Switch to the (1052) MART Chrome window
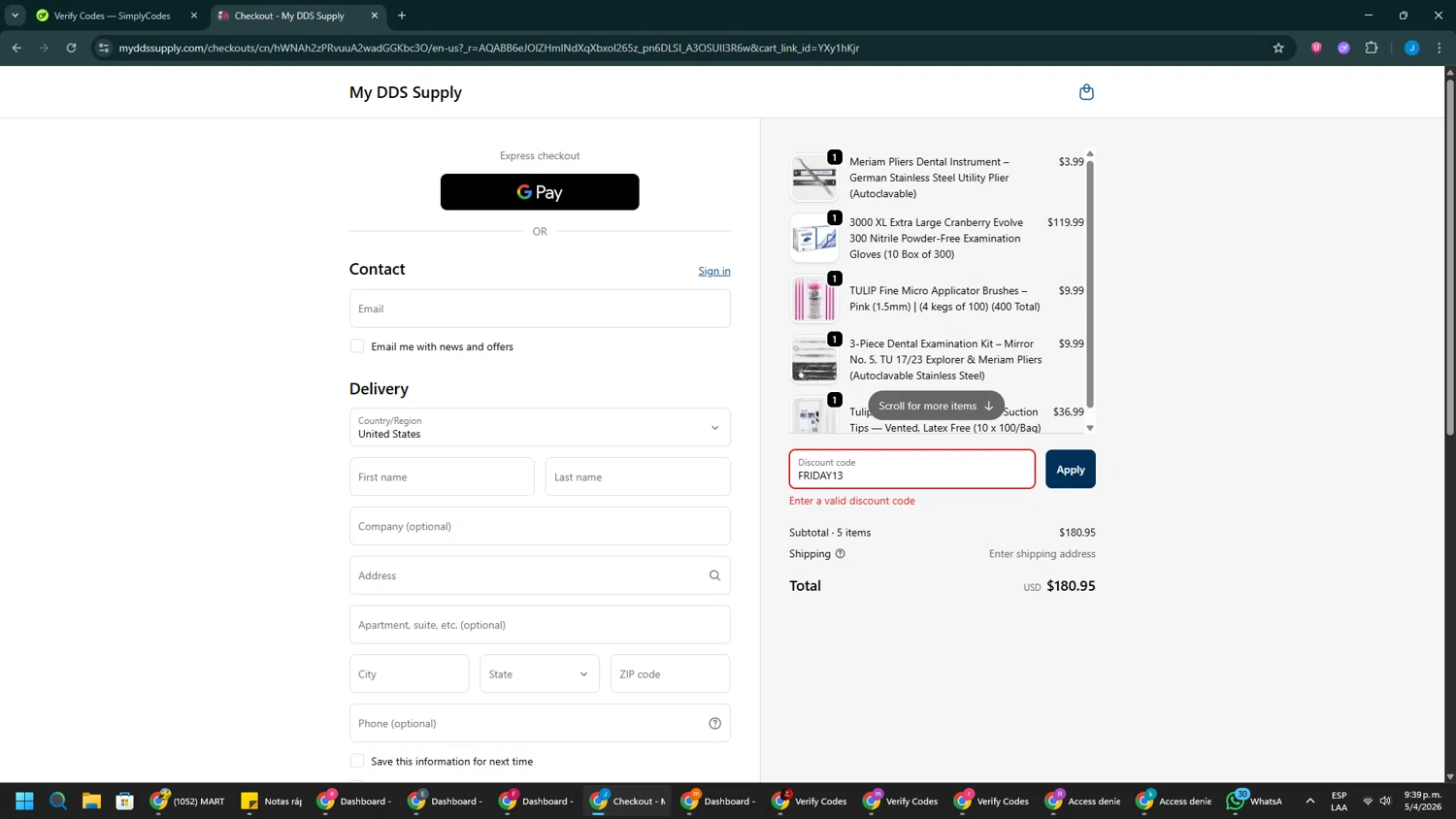 188,801
